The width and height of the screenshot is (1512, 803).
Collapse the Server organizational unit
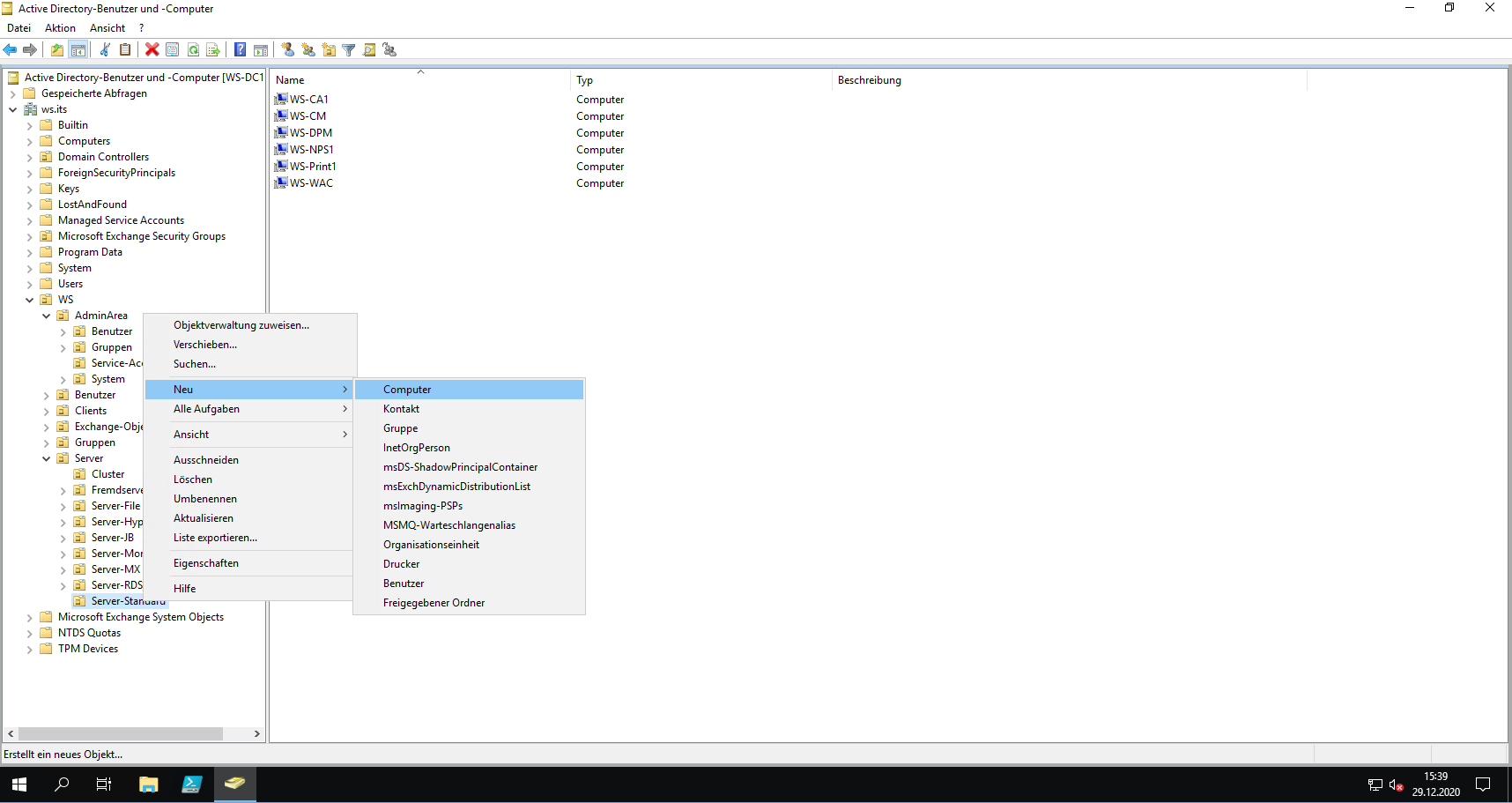[46, 459]
